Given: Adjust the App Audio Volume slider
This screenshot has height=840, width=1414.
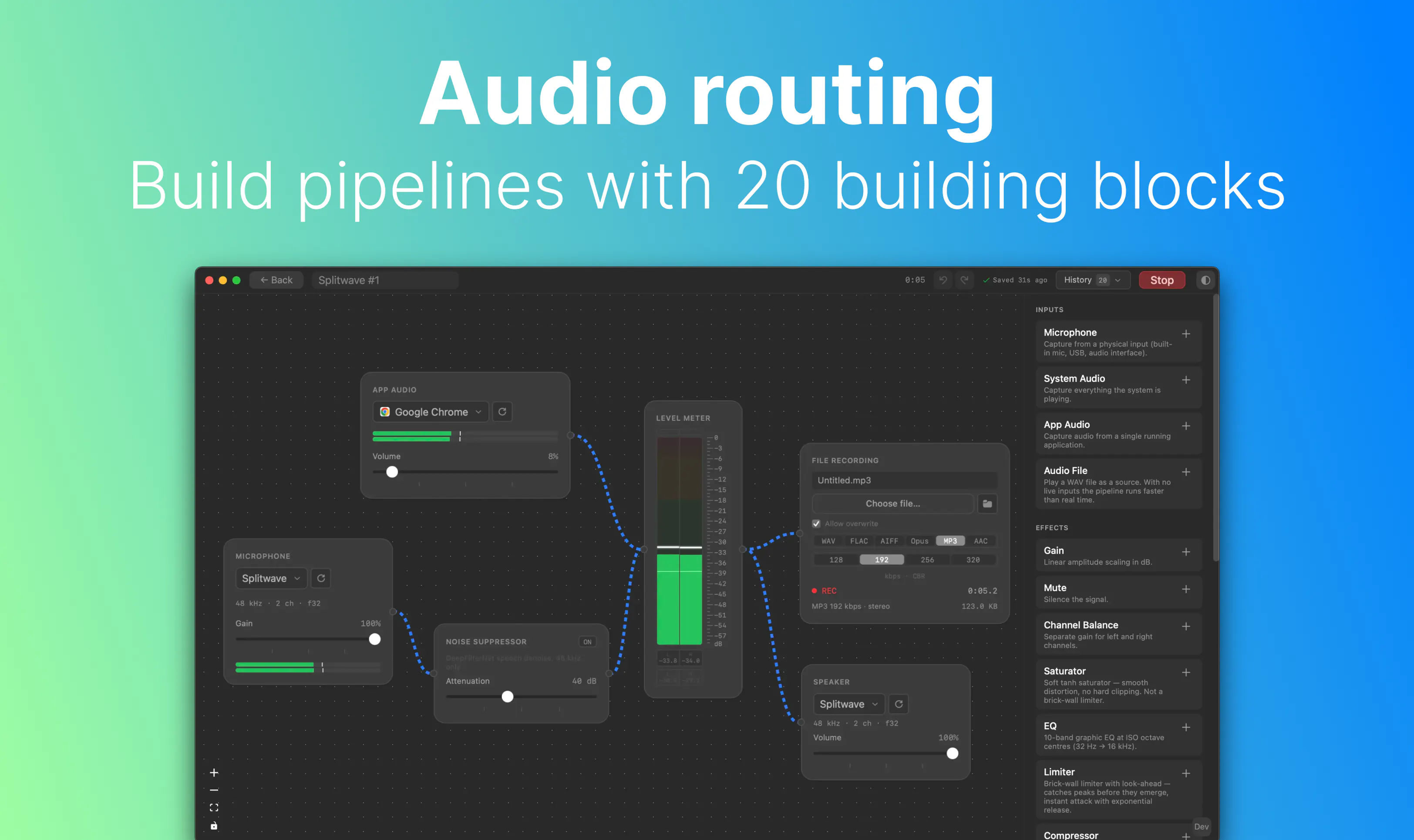Looking at the screenshot, I should tap(465, 472).
